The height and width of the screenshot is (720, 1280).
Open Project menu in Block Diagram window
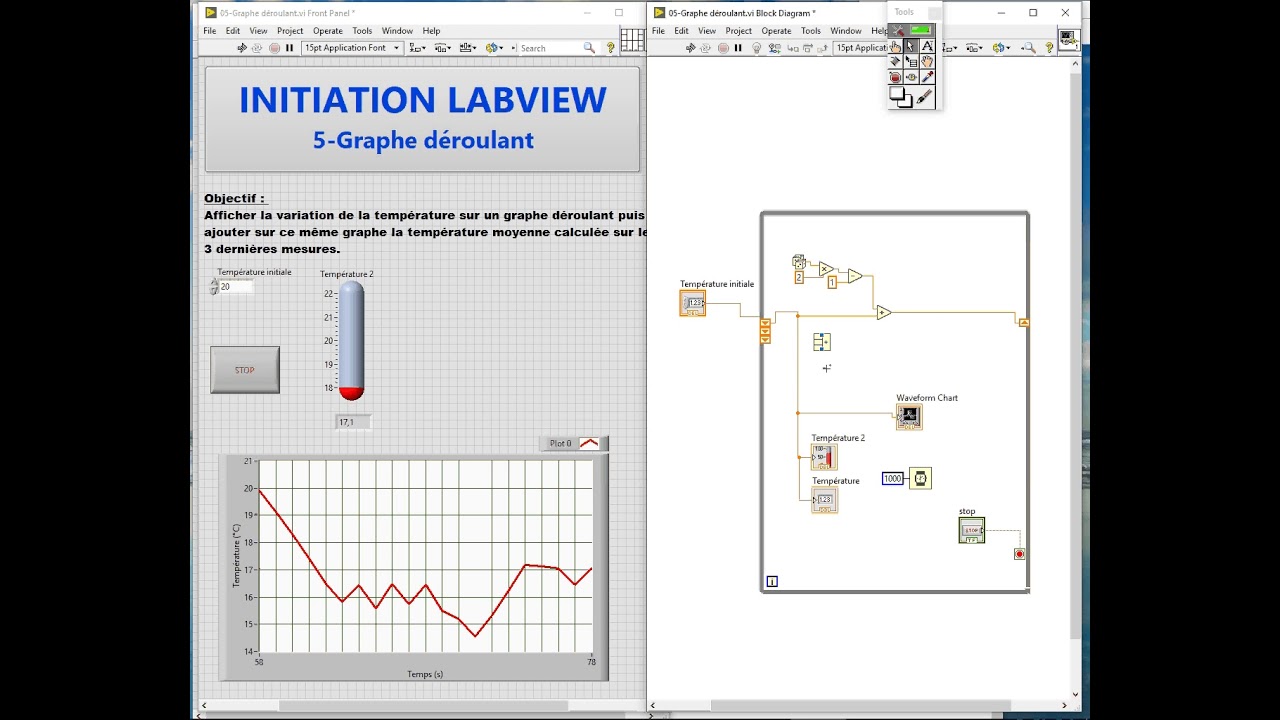[x=739, y=31]
